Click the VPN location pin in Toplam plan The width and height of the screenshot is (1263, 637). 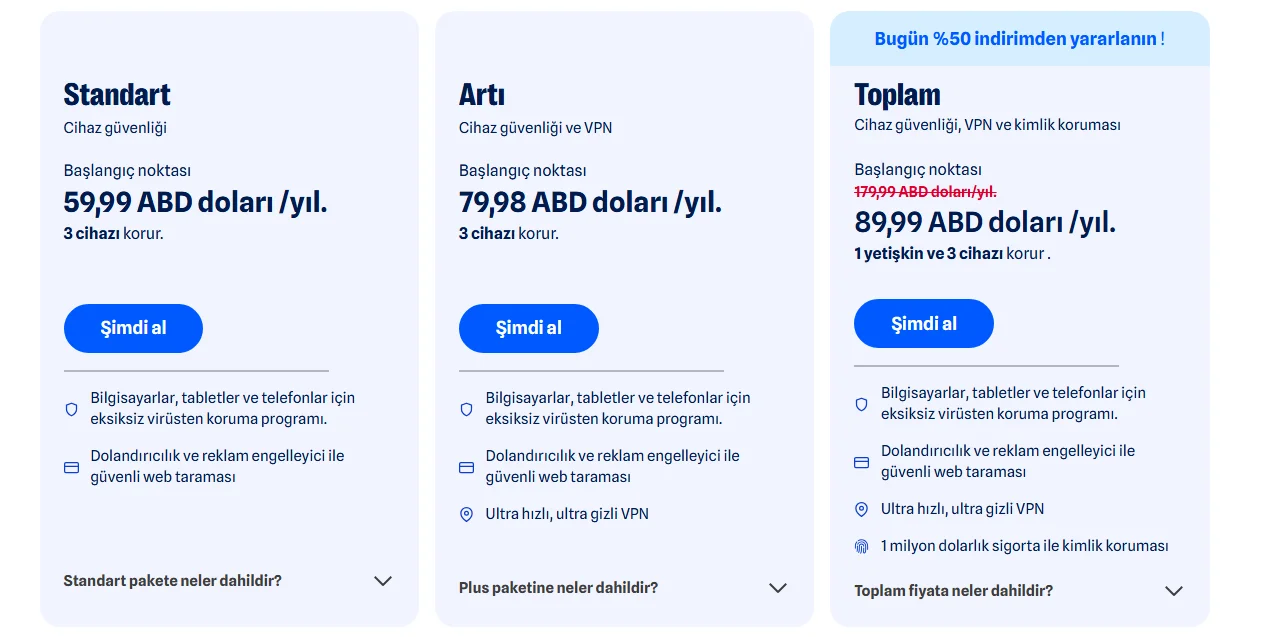click(x=861, y=509)
